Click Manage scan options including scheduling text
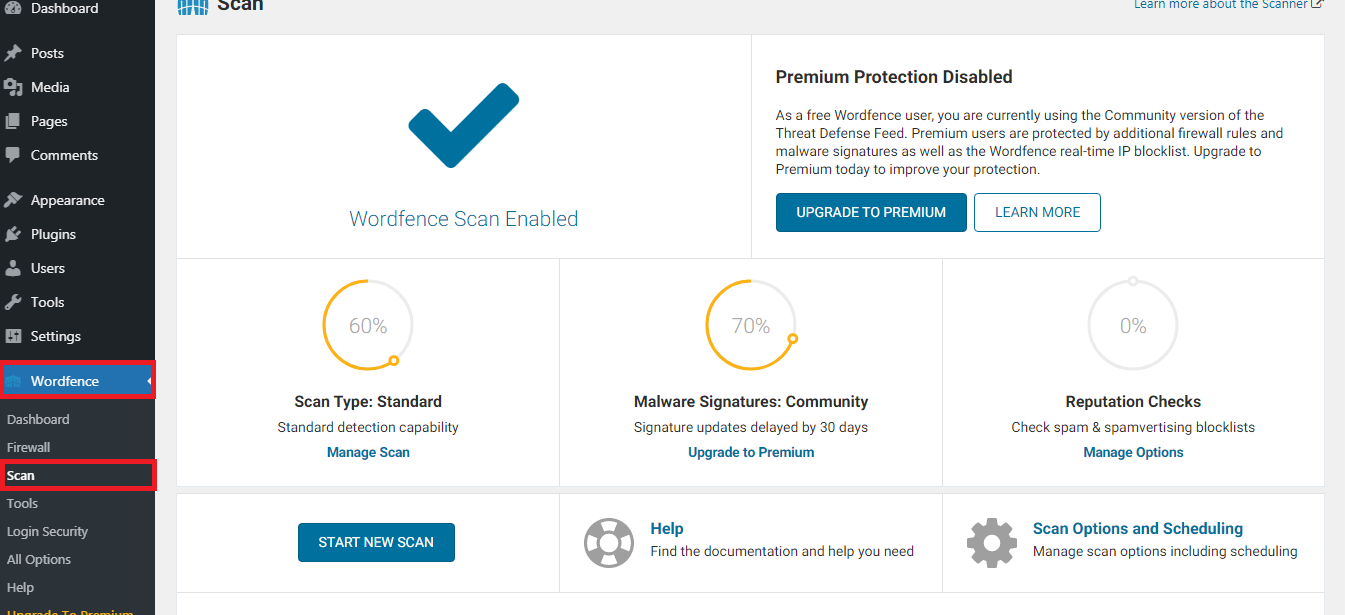 point(1165,551)
